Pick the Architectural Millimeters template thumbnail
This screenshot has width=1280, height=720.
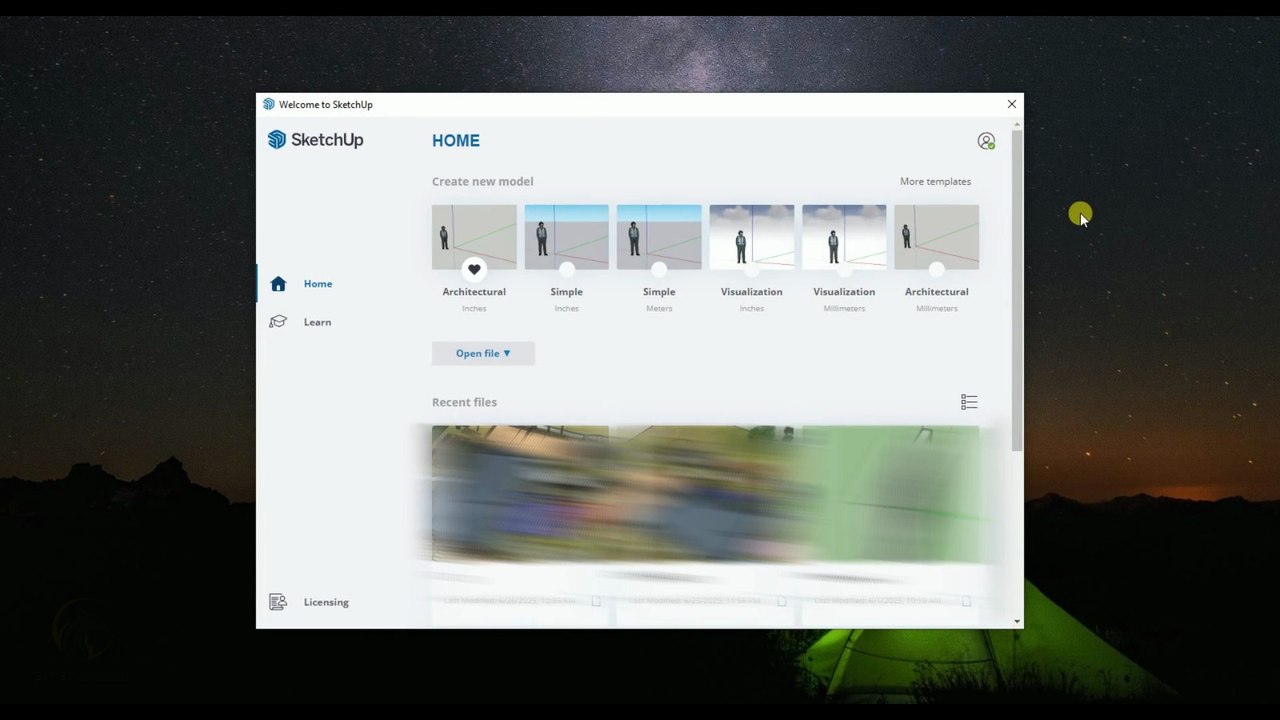(937, 237)
